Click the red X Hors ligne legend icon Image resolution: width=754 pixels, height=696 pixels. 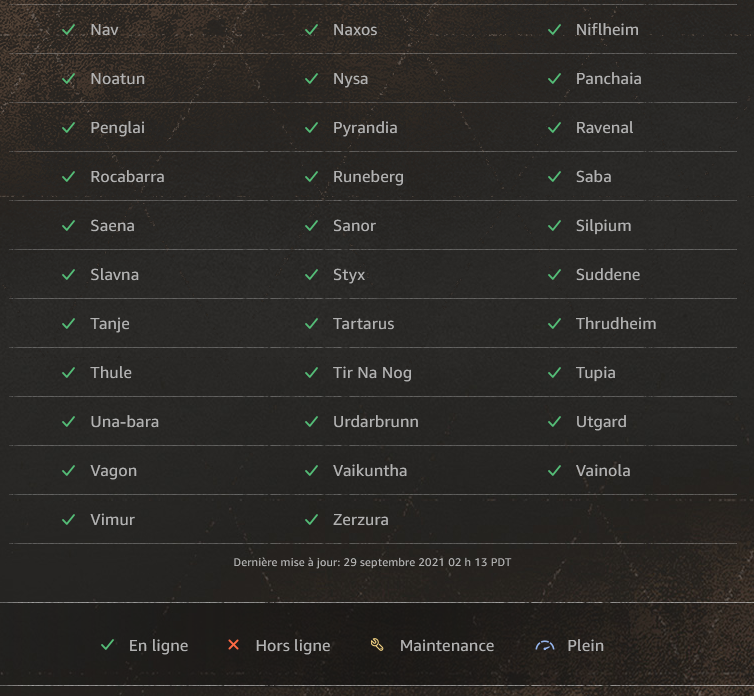click(234, 646)
